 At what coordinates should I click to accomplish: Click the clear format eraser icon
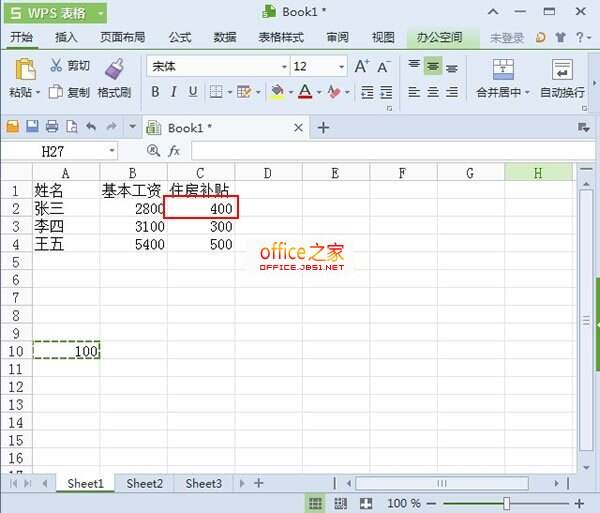[334, 92]
